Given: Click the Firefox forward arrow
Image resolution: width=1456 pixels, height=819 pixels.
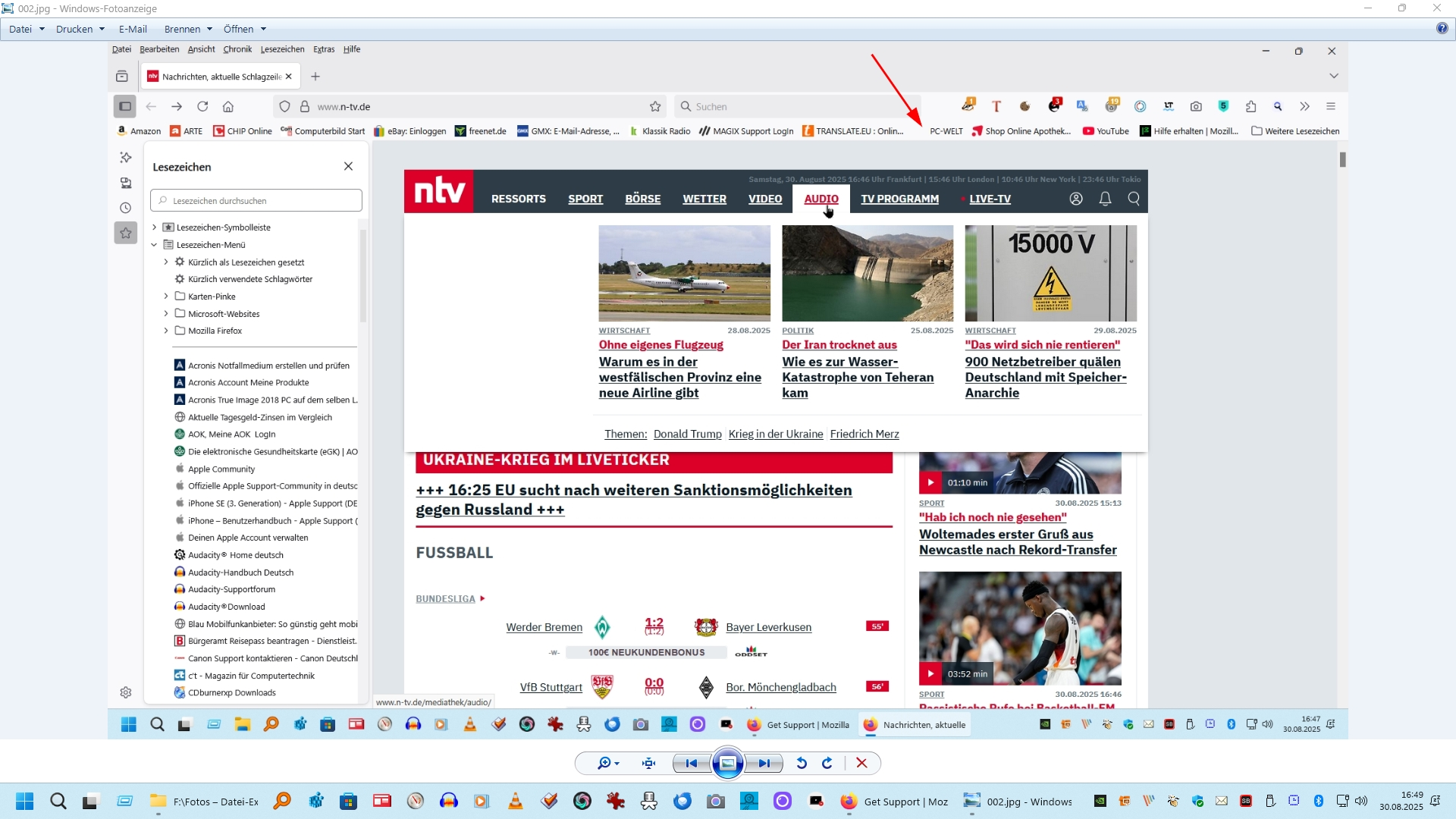Looking at the screenshot, I should 177,106.
